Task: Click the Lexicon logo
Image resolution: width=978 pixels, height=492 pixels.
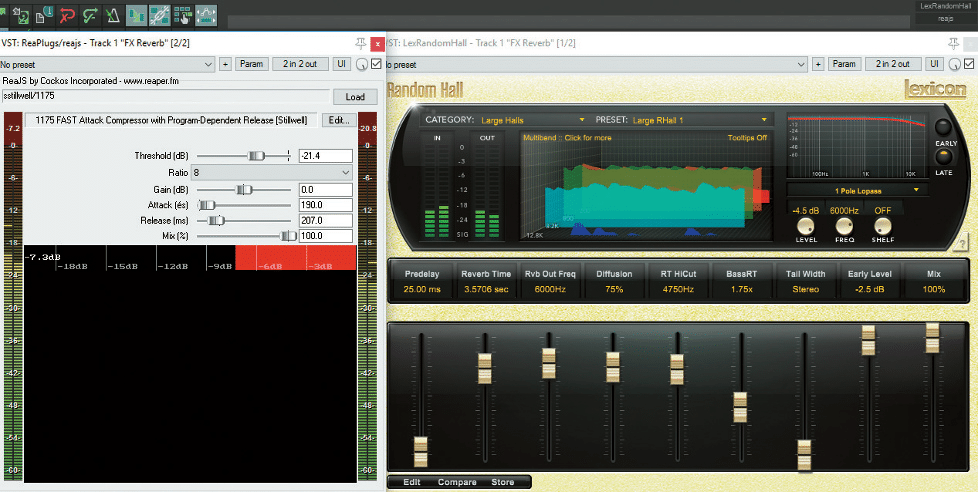Action: (935, 89)
